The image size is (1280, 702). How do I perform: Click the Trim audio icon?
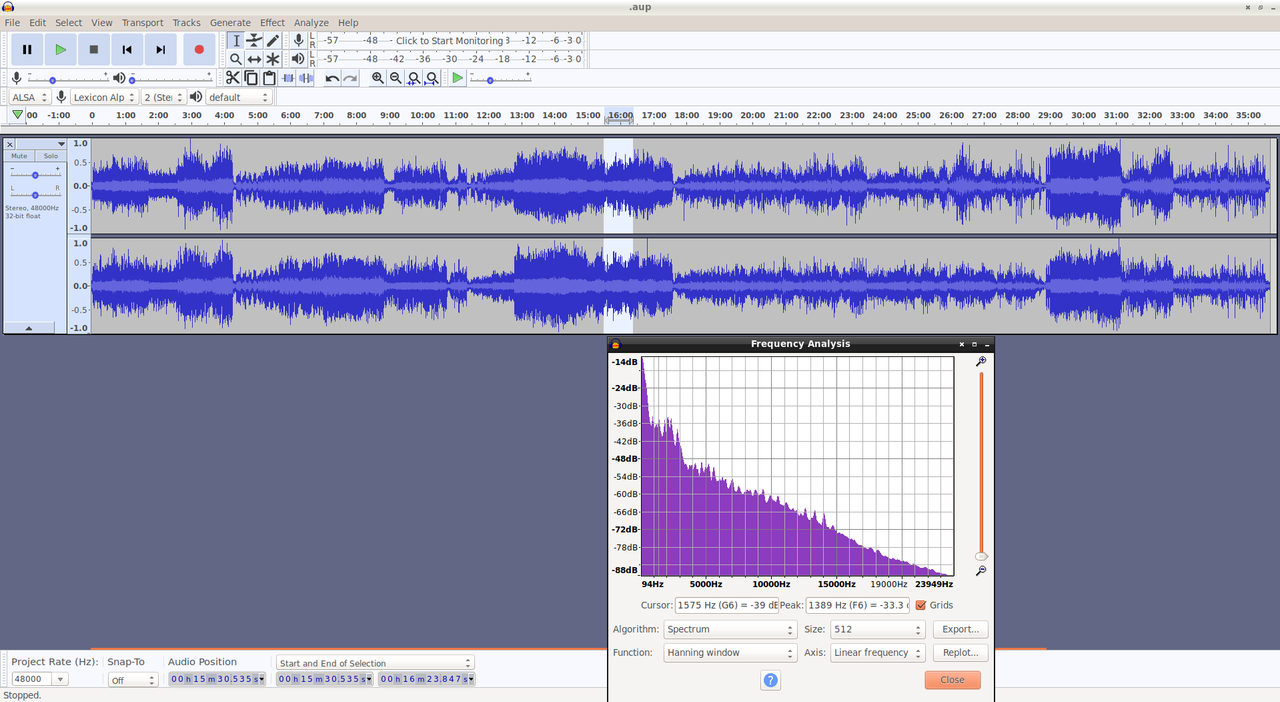[289, 78]
